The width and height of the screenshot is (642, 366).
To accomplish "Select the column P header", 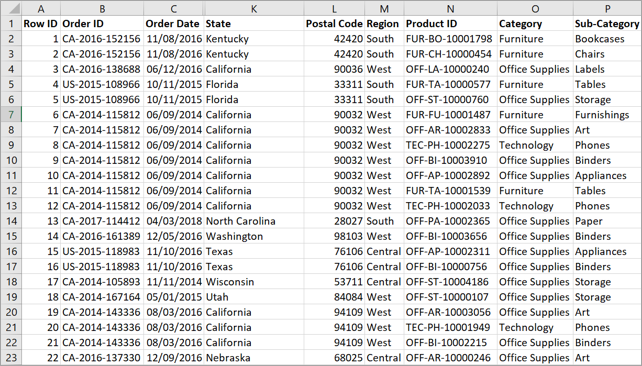I will [x=607, y=9].
